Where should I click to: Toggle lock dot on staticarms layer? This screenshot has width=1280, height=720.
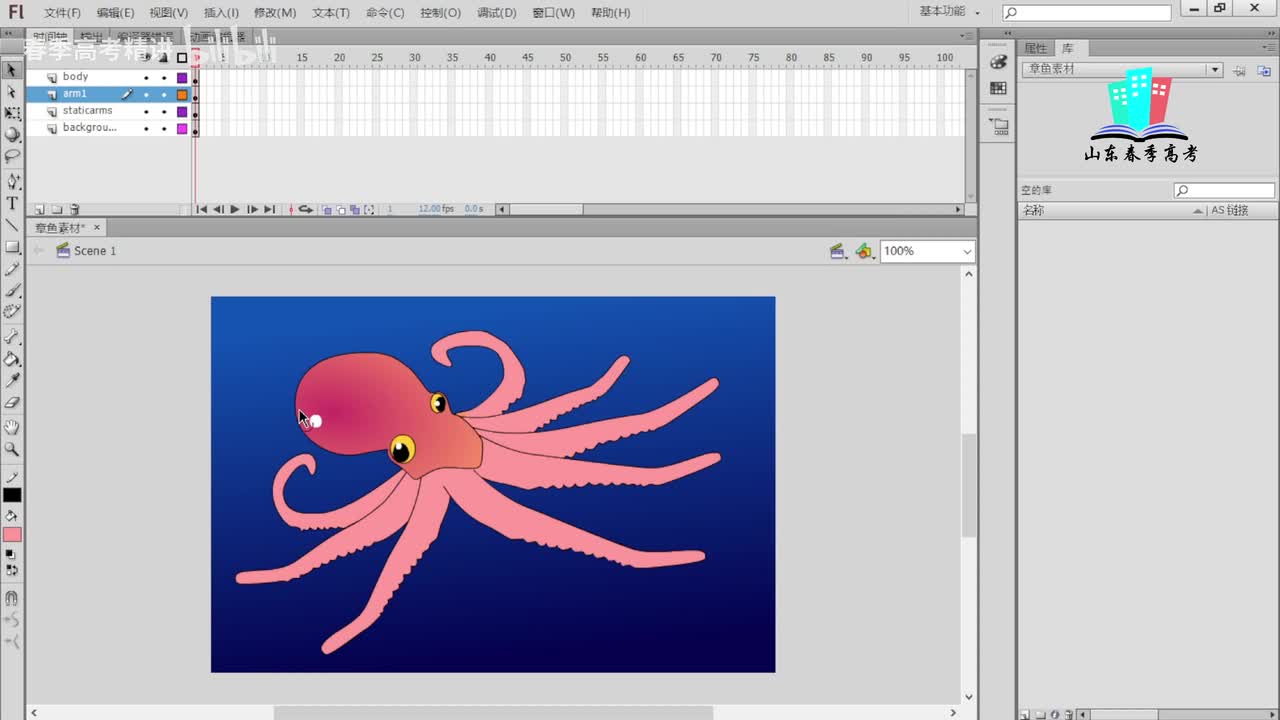[164, 111]
